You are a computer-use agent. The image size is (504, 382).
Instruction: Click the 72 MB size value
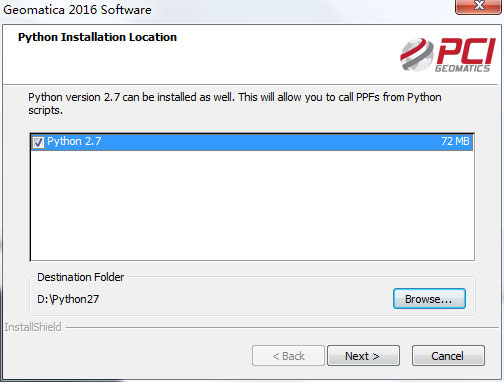(455, 141)
